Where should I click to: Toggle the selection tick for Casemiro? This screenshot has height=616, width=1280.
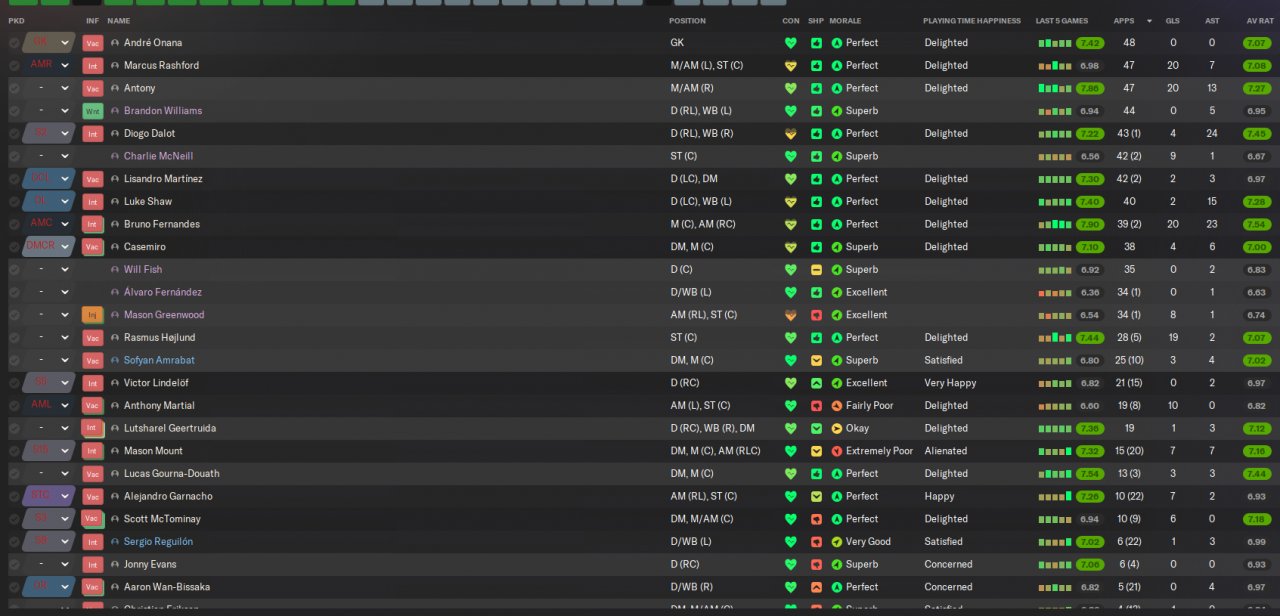[14, 247]
